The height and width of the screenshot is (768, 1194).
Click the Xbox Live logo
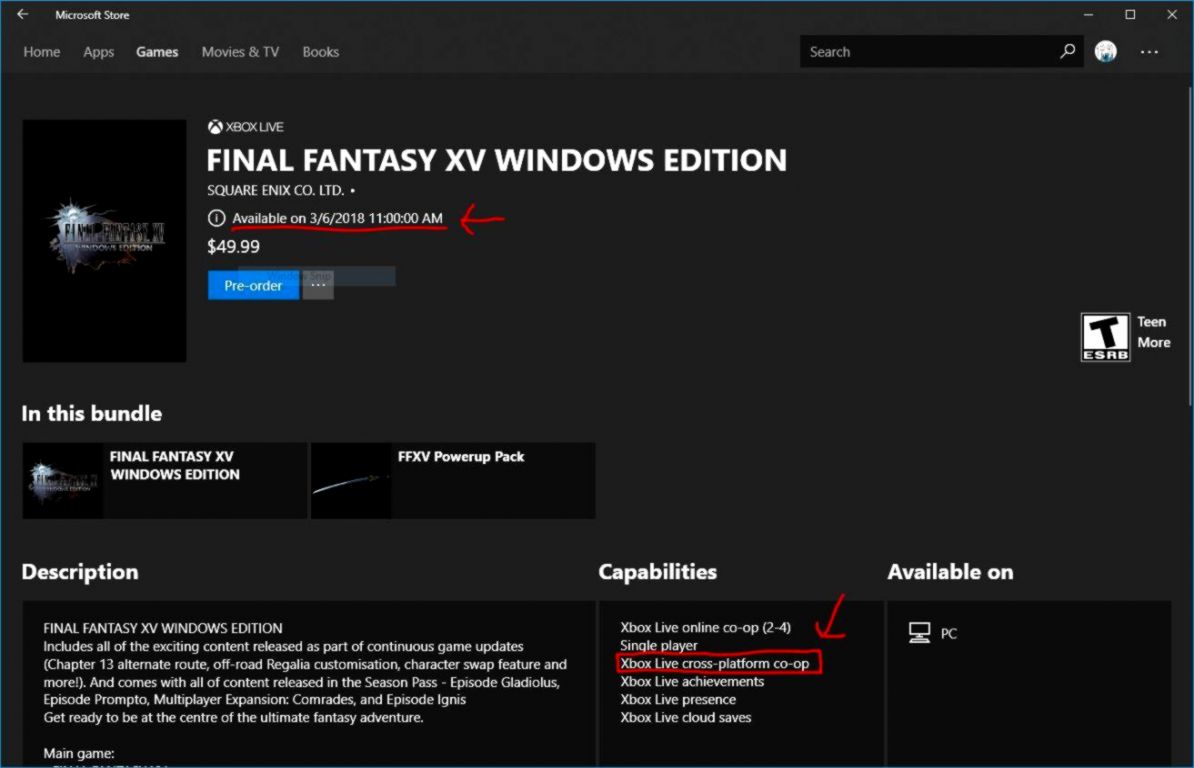click(245, 127)
